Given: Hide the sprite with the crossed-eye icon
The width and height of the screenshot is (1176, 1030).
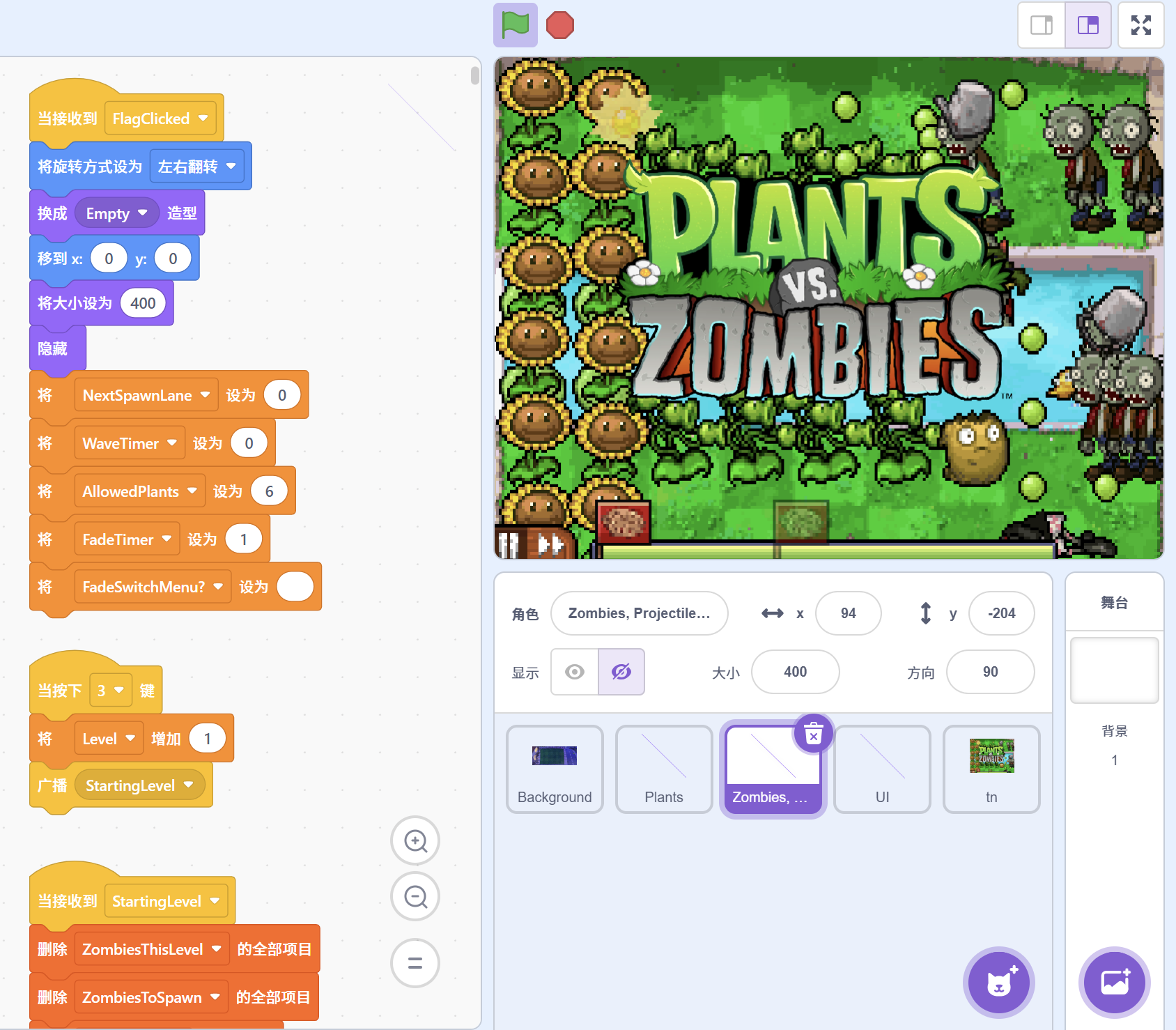Looking at the screenshot, I should point(621,672).
